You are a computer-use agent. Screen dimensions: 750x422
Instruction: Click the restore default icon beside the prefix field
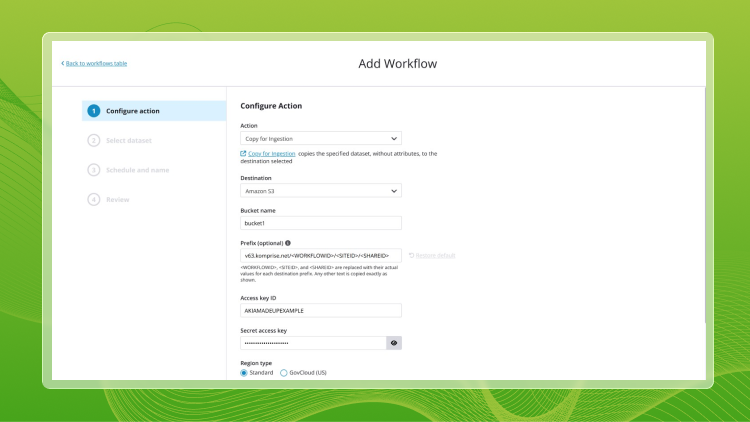point(412,256)
